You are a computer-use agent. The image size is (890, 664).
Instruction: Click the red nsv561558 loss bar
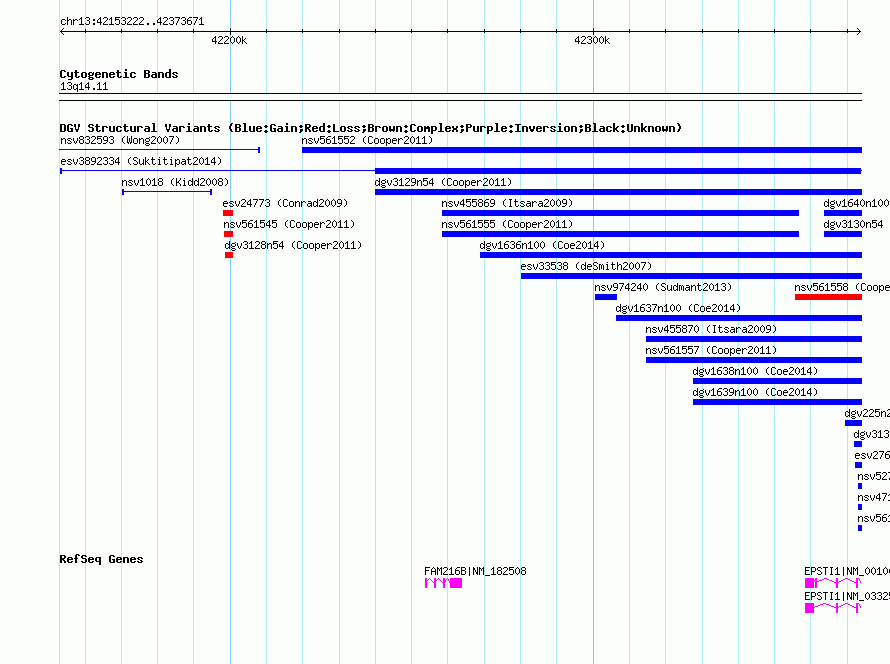coord(828,297)
